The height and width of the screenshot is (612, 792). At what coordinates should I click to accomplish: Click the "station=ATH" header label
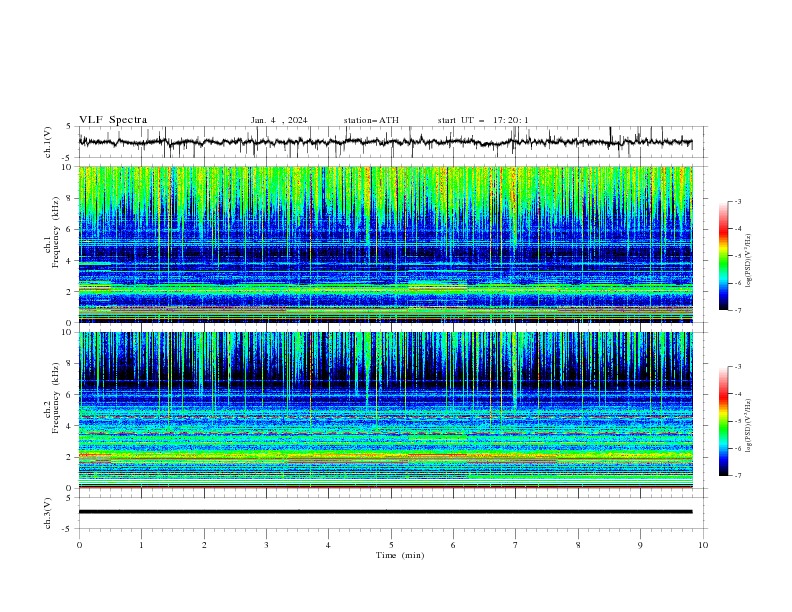pyautogui.click(x=371, y=120)
